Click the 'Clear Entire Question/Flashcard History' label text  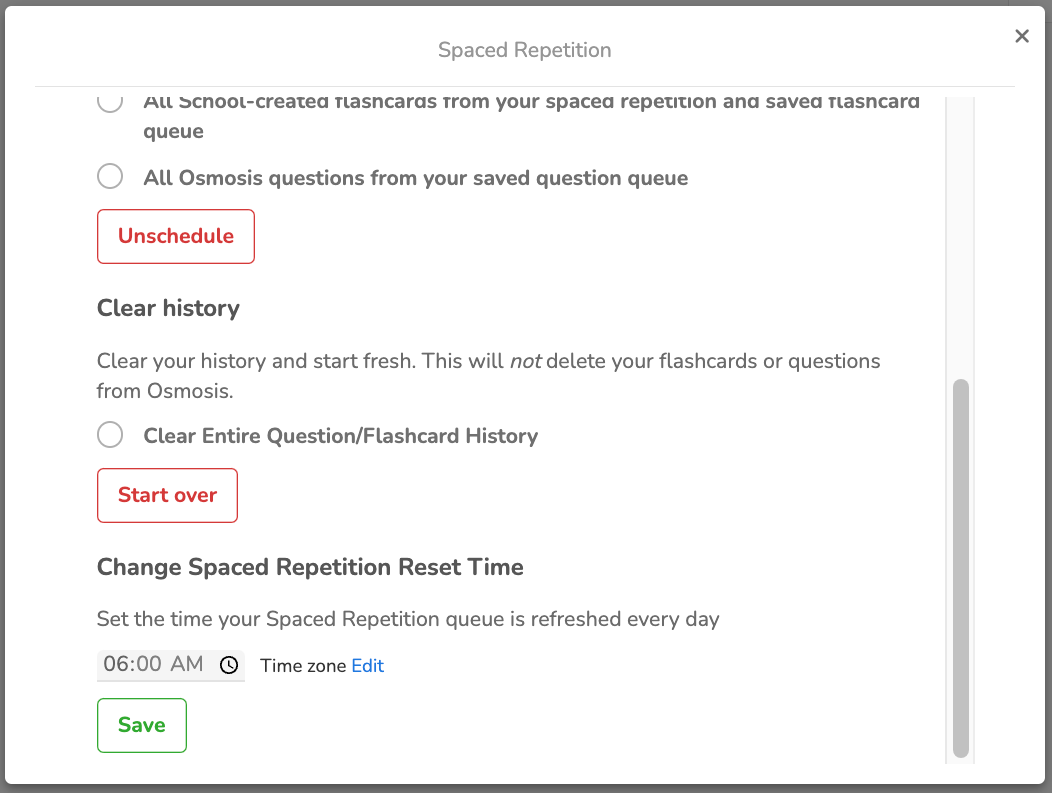click(340, 436)
